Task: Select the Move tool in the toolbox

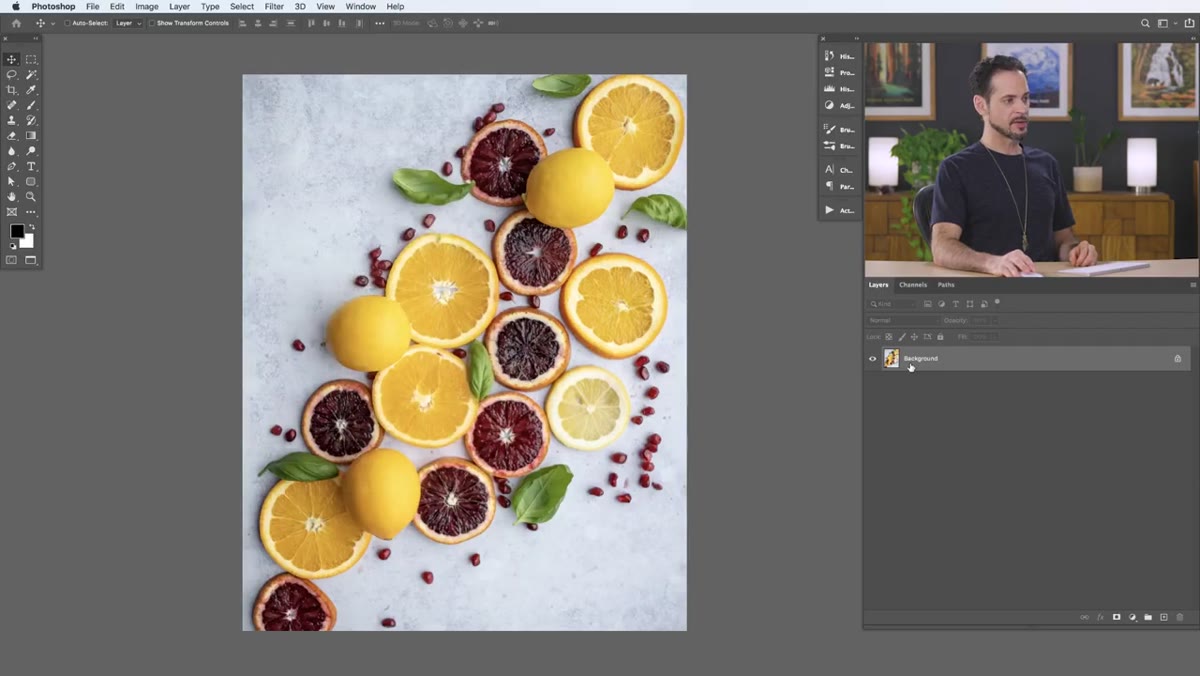Action: point(12,60)
